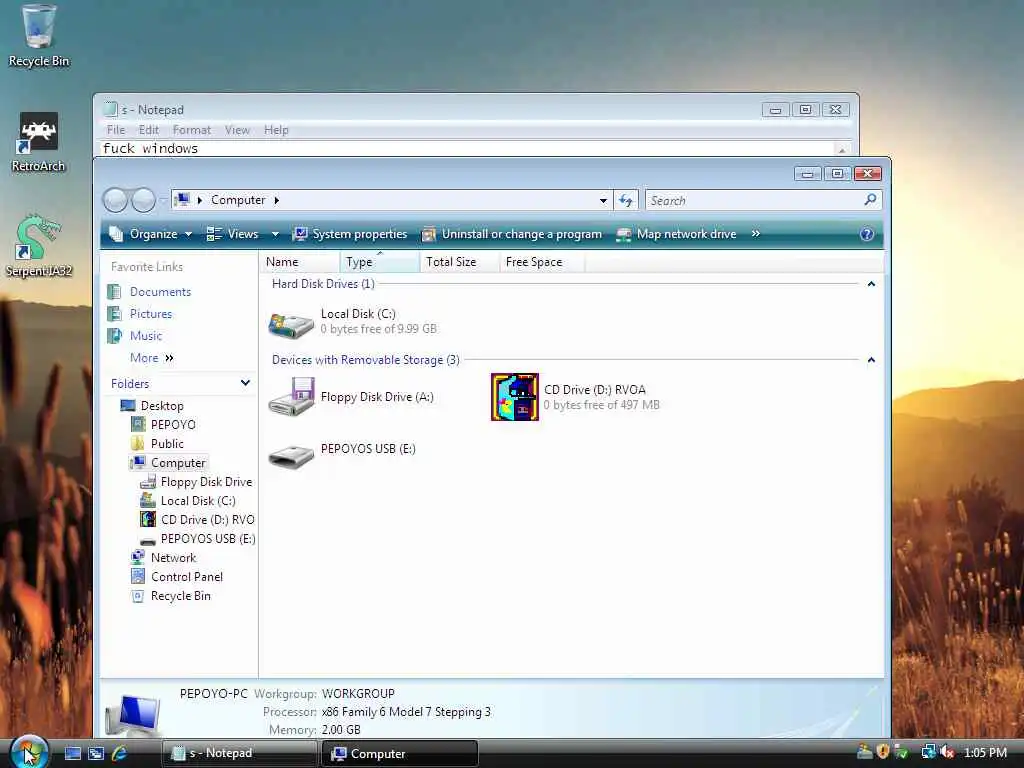Open Documents favorite link
Viewport: 1024px width, 768px height.
click(x=160, y=292)
